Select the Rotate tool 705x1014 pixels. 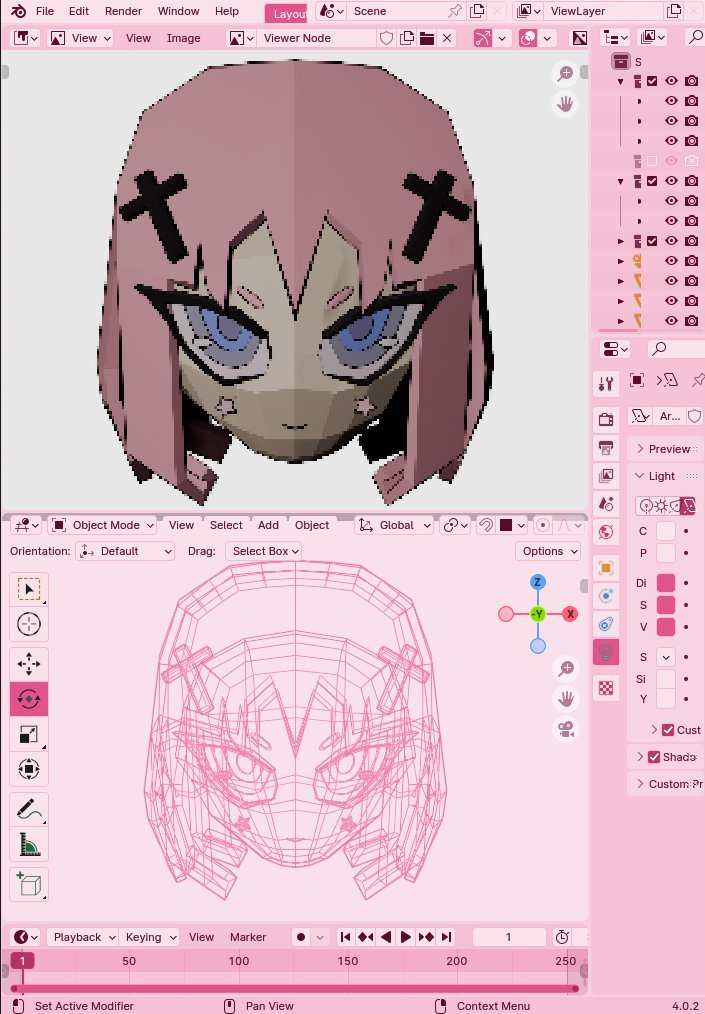click(28, 699)
